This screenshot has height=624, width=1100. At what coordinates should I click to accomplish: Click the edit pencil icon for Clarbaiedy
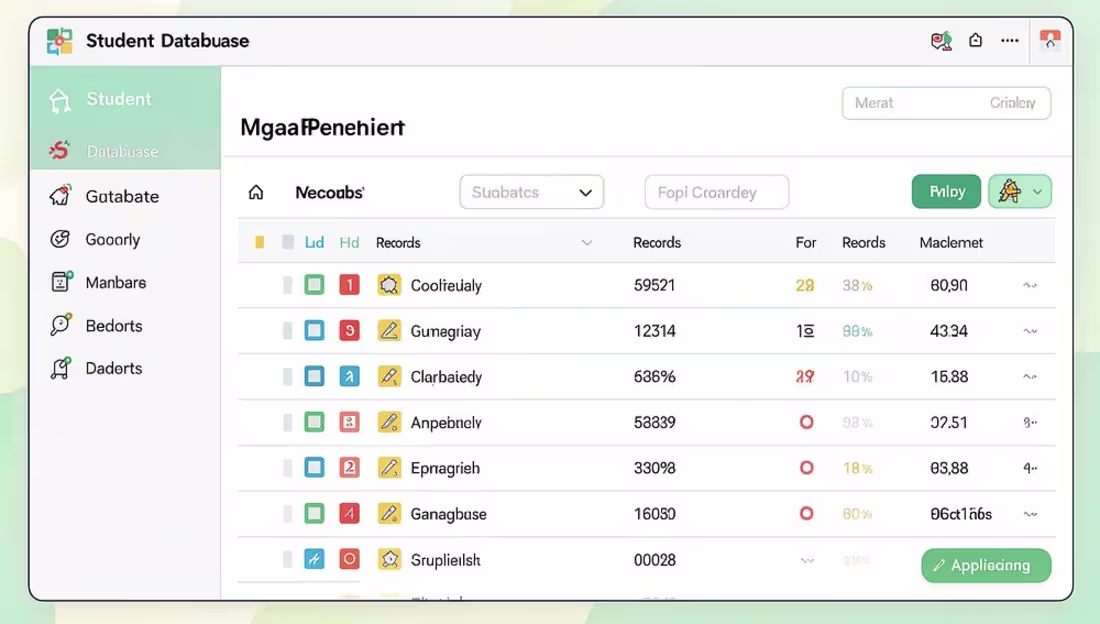click(x=389, y=376)
